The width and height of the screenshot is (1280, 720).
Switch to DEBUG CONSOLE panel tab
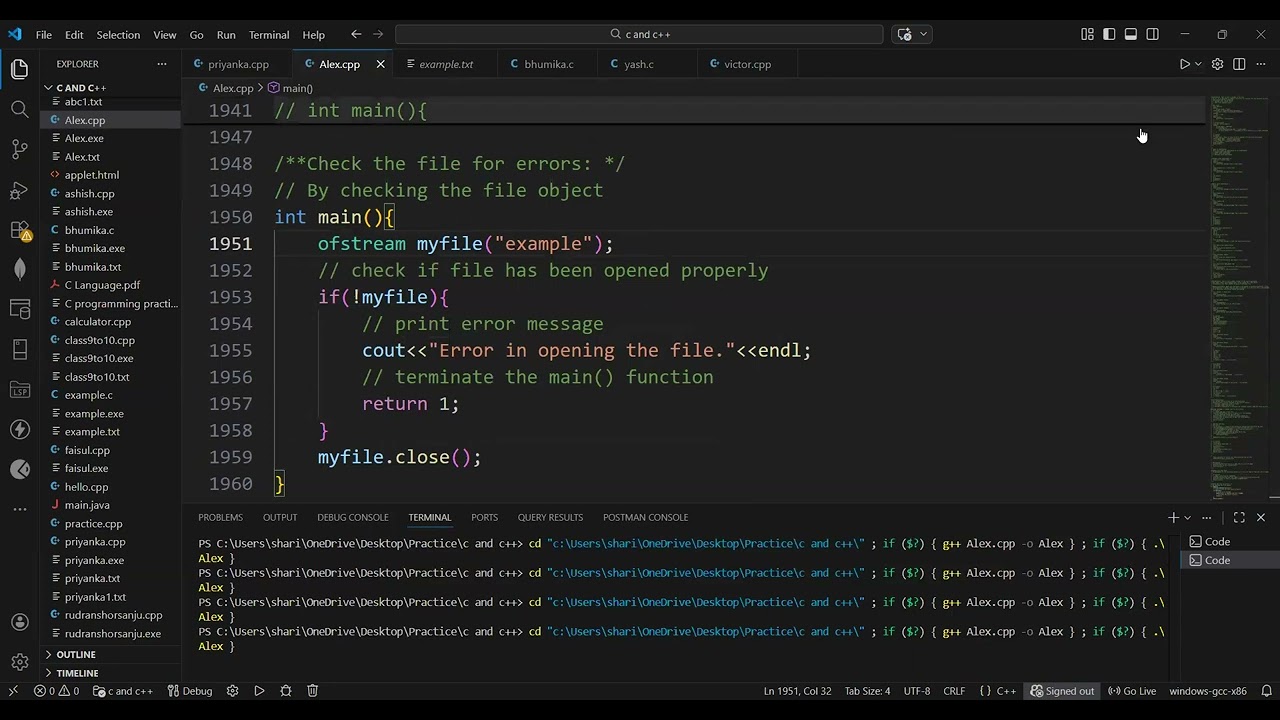click(x=353, y=517)
